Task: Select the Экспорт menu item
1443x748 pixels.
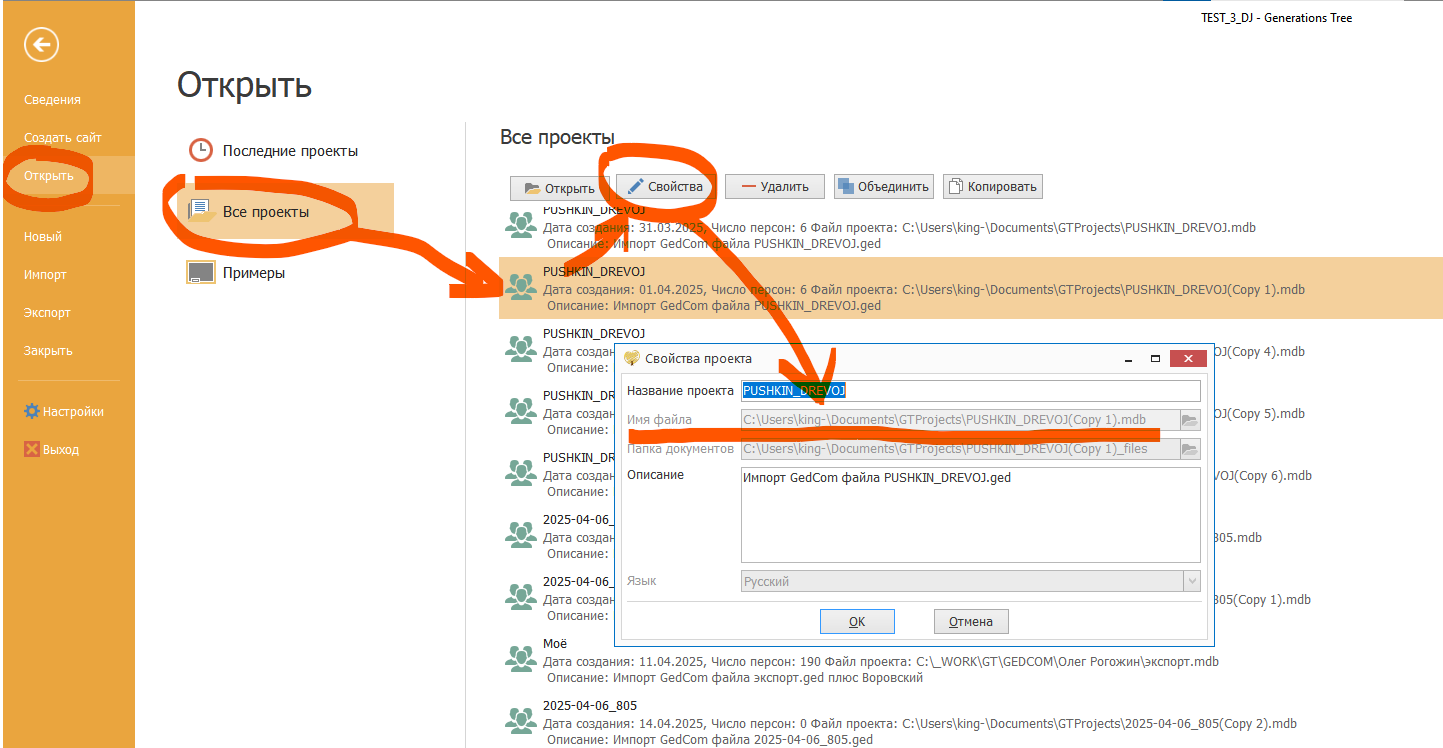Action: coord(47,312)
